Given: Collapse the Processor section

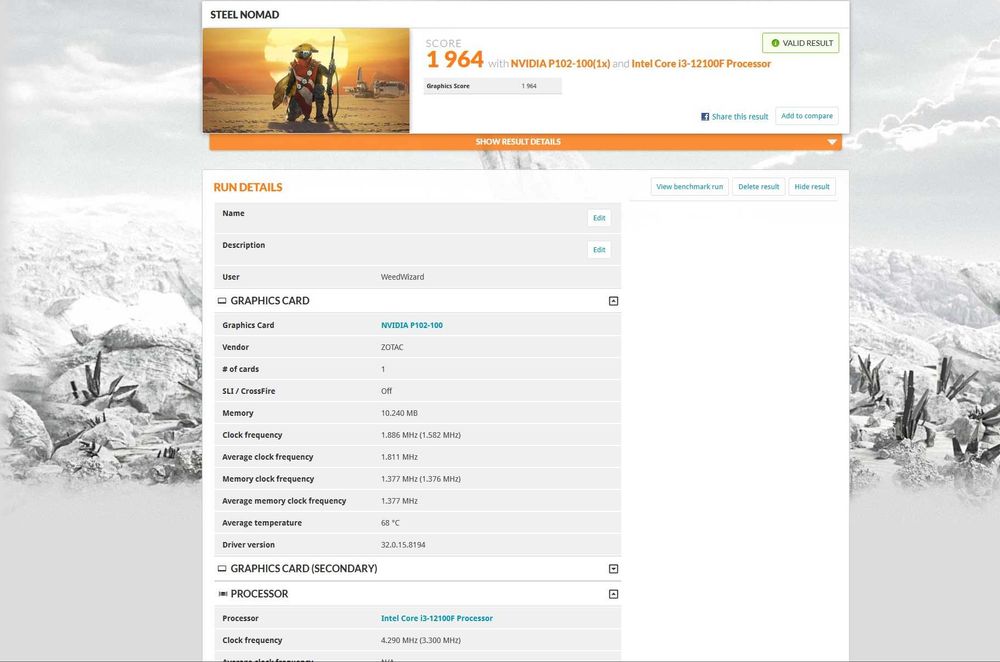Looking at the screenshot, I should point(614,594).
